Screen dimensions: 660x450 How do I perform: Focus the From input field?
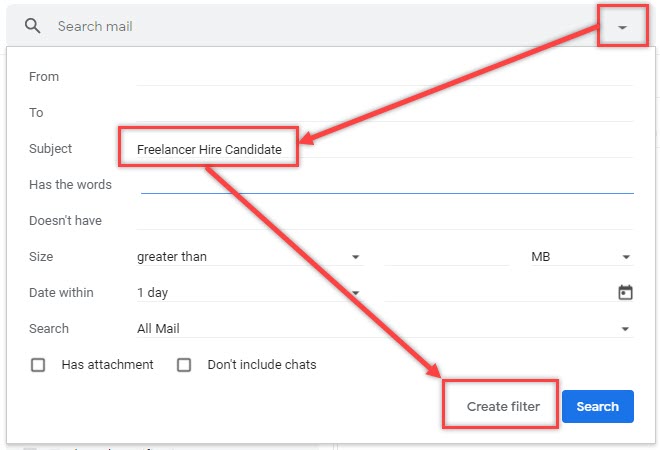384,77
